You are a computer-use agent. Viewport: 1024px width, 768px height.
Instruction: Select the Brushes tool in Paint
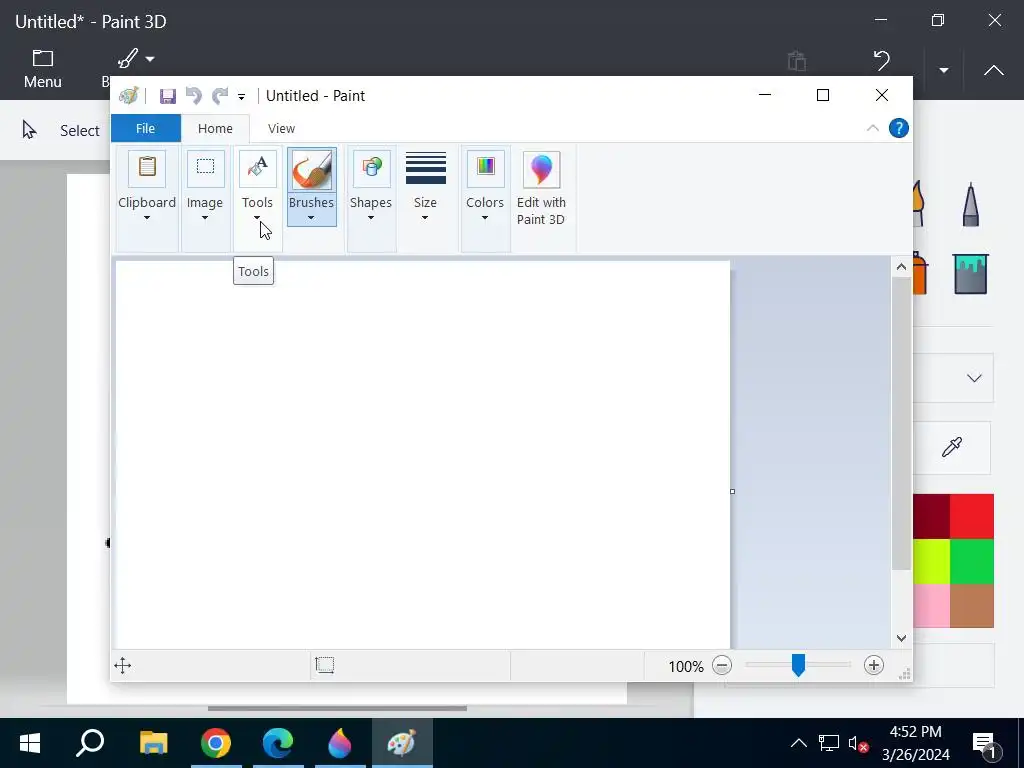312,187
